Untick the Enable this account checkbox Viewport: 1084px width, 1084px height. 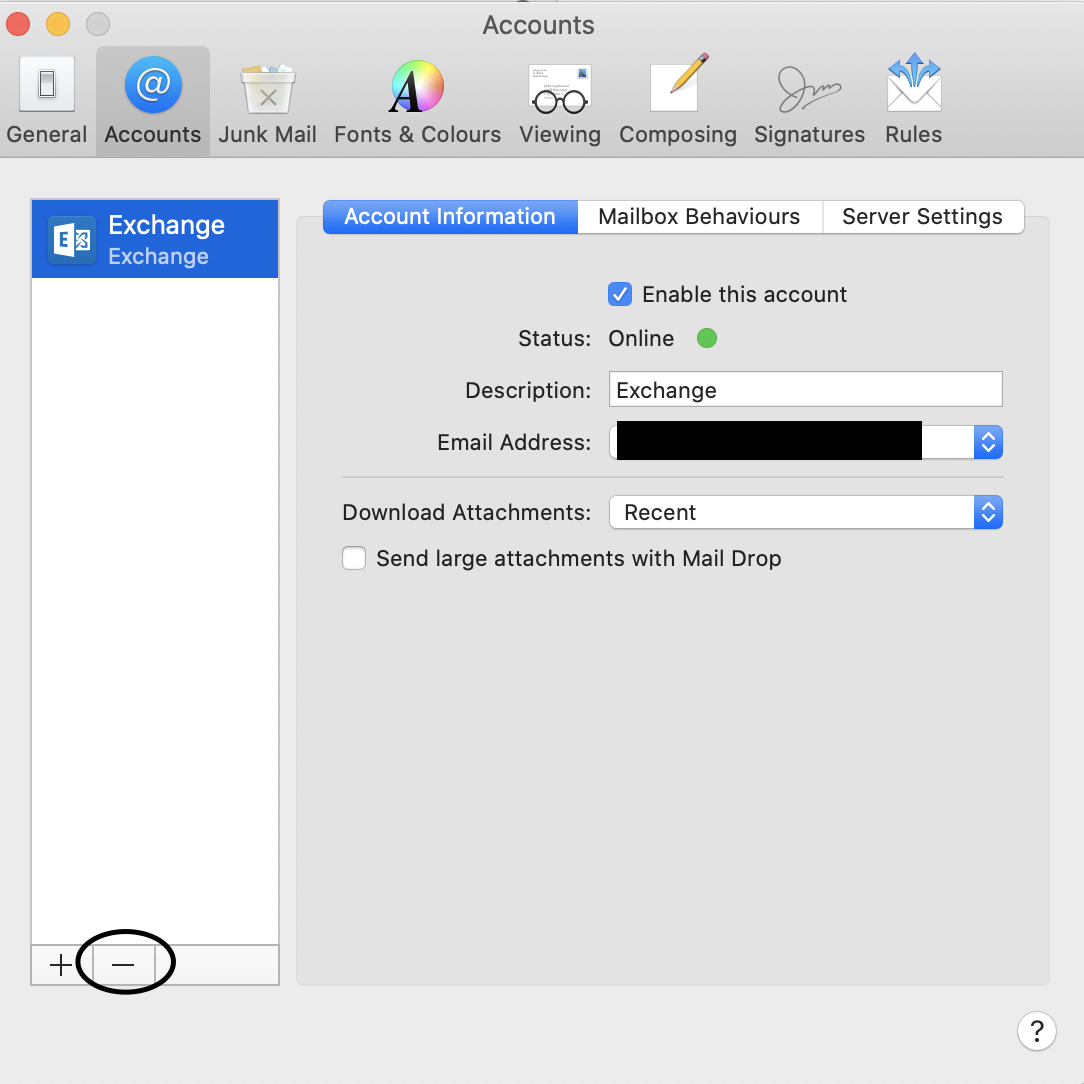point(620,294)
